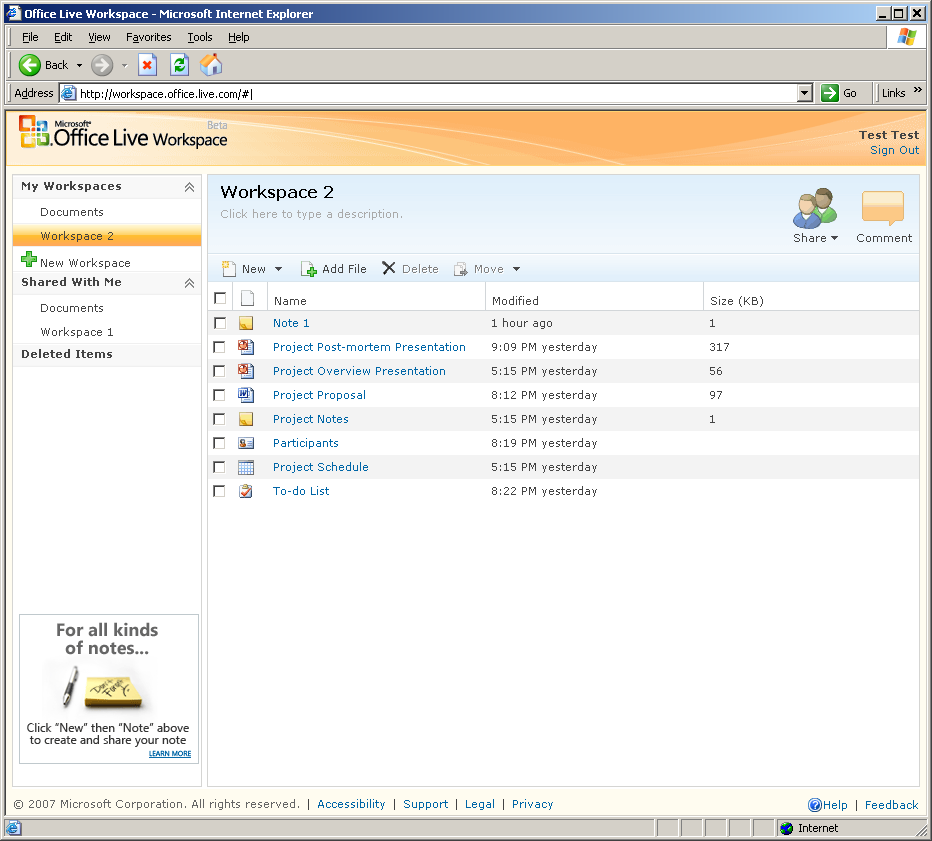
Task: Click PowerPoint icon for Project Overview Presentation
Action: tap(246, 371)
